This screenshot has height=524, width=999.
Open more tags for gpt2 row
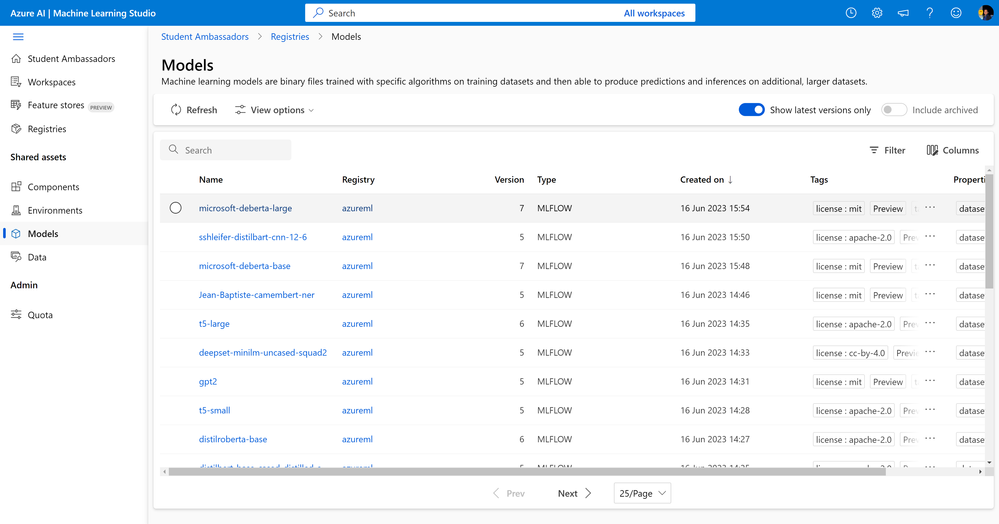click(x=930, y=381)
